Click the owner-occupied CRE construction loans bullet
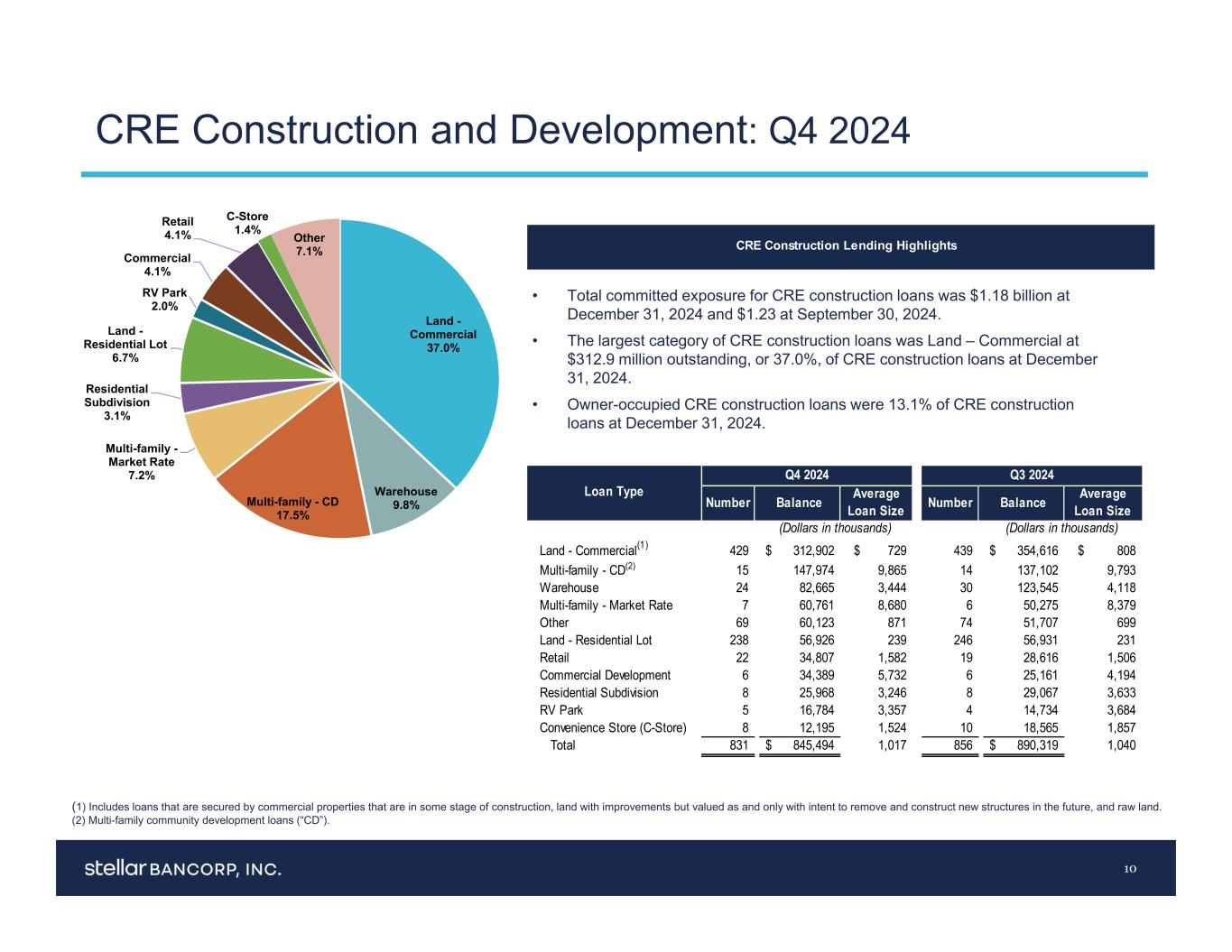This screenshot has width=1232, height=952. point(820,413)
